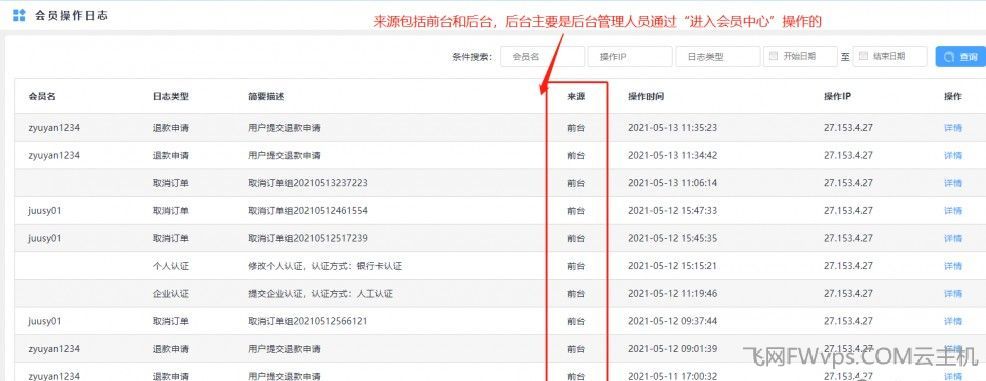Click 取消订单 type in 11:06:14 row
Image resolution: width=986 pixels, height=381 pixels.
[170, 183]
